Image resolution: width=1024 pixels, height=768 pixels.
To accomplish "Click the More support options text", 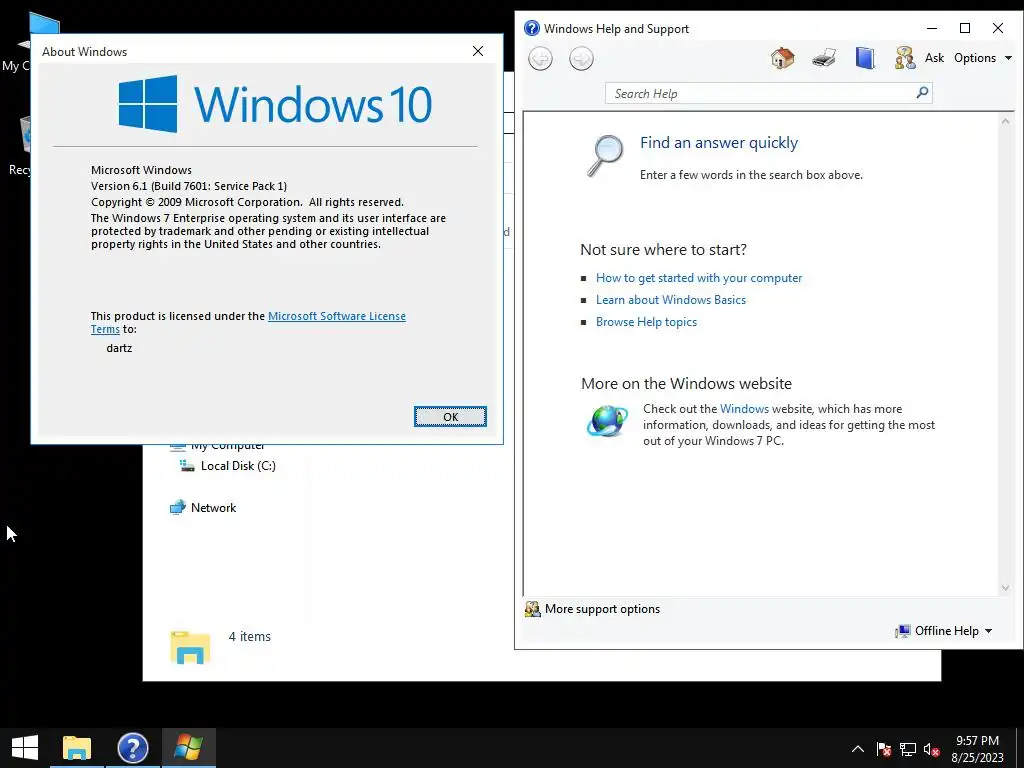I will click(602, 609).
